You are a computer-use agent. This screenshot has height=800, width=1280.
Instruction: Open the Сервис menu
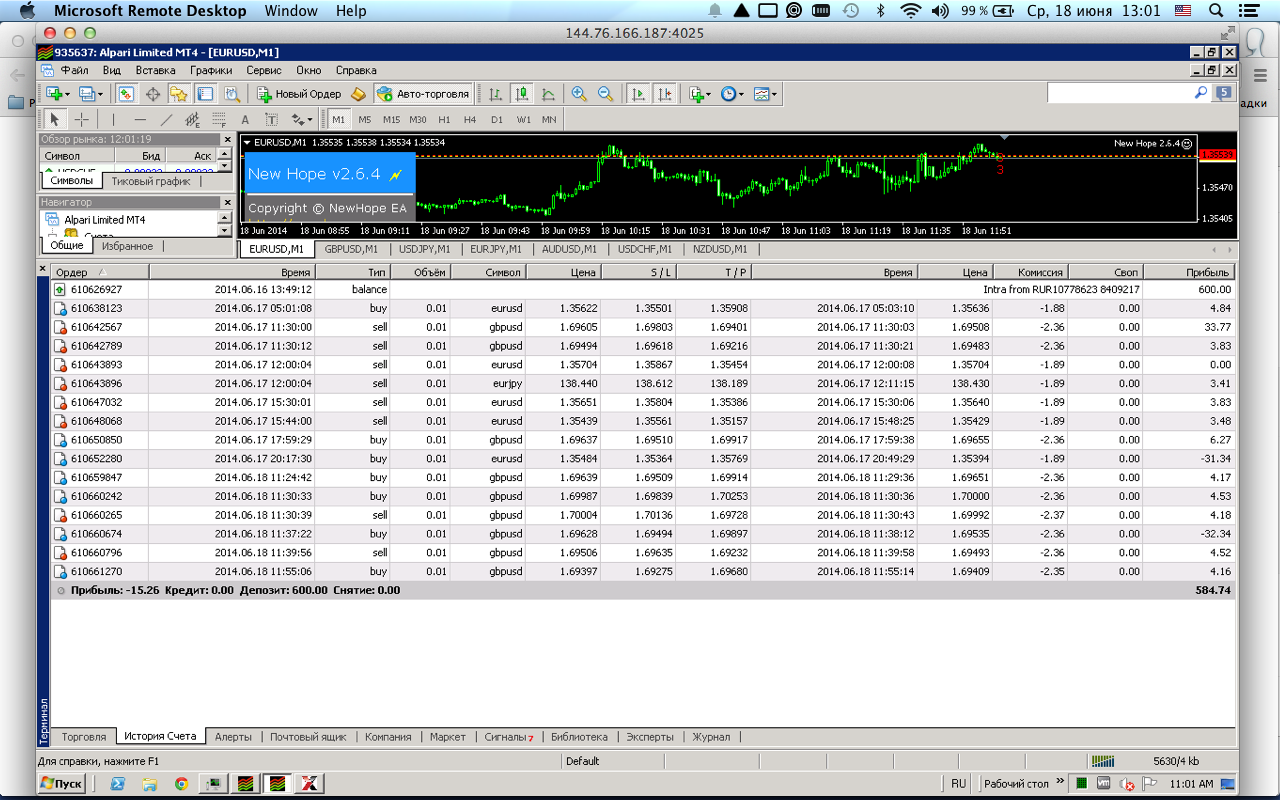click(x=264, y=70)
